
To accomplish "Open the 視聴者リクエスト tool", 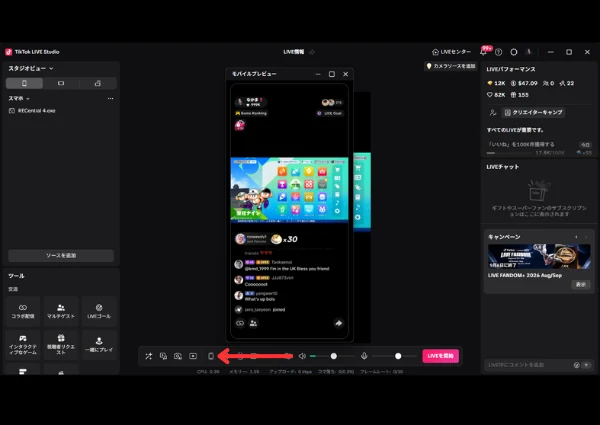I will [x=61, y=345].
